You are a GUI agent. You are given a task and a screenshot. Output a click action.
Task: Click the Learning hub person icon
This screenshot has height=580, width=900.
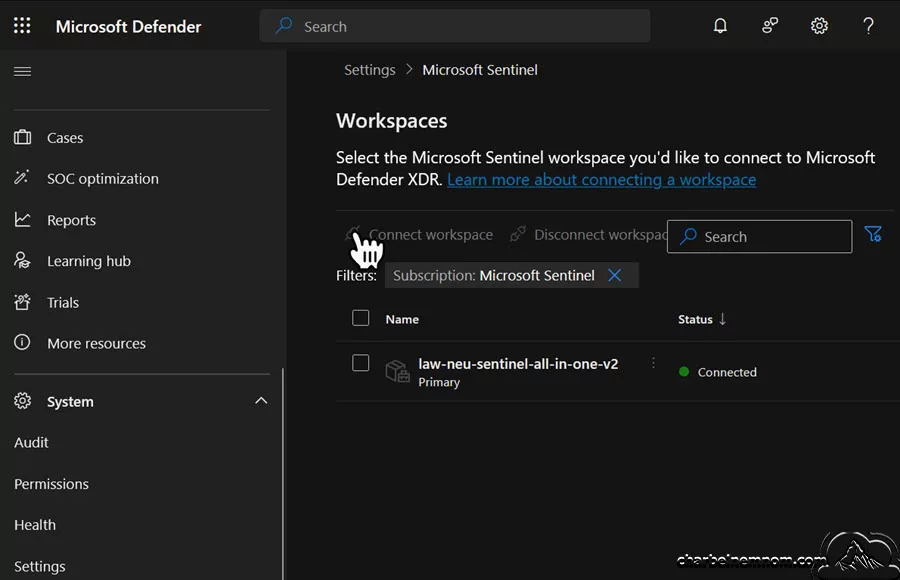pyautogui.click(x=22, y=261)
